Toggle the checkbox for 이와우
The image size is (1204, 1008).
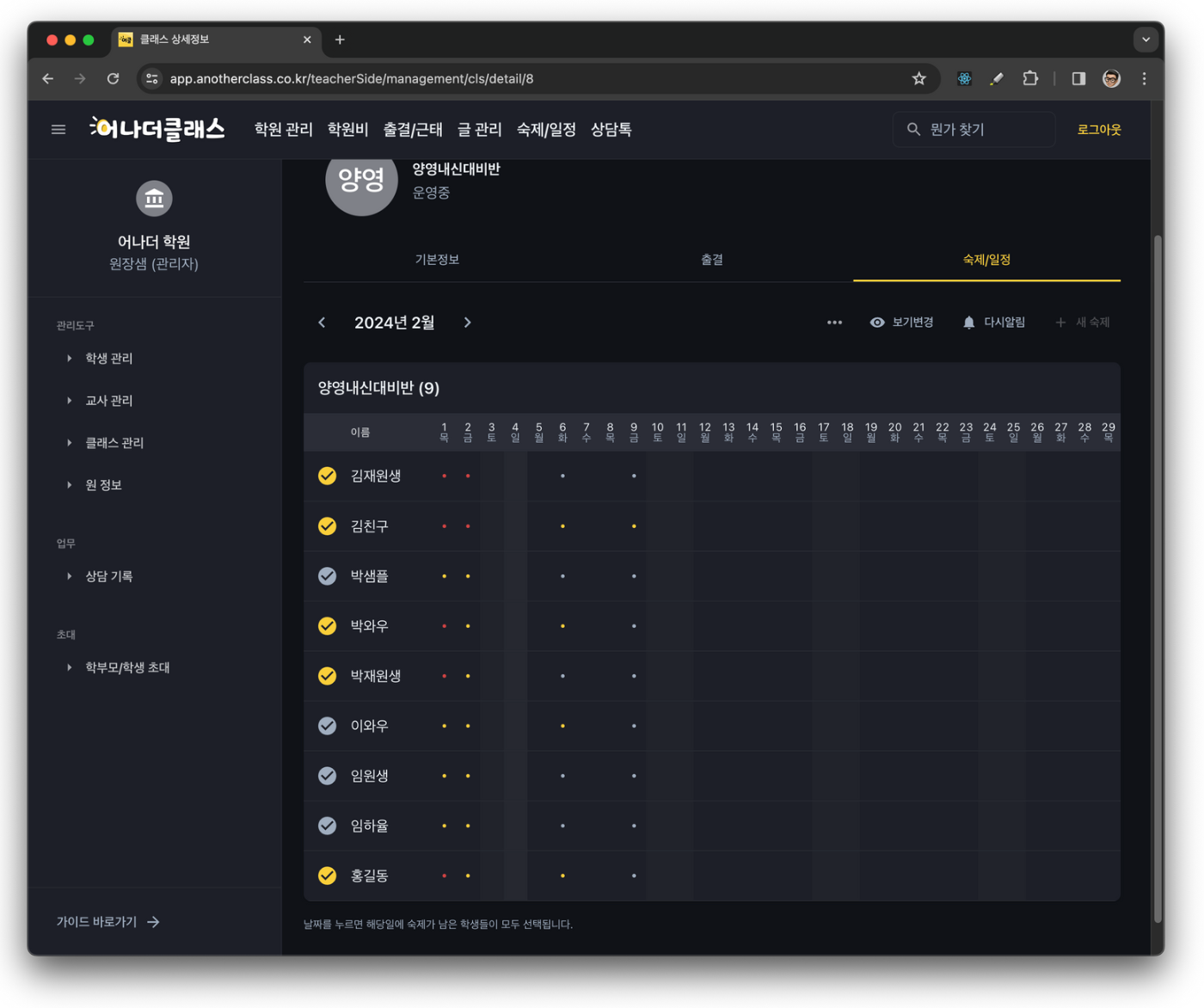327,725
